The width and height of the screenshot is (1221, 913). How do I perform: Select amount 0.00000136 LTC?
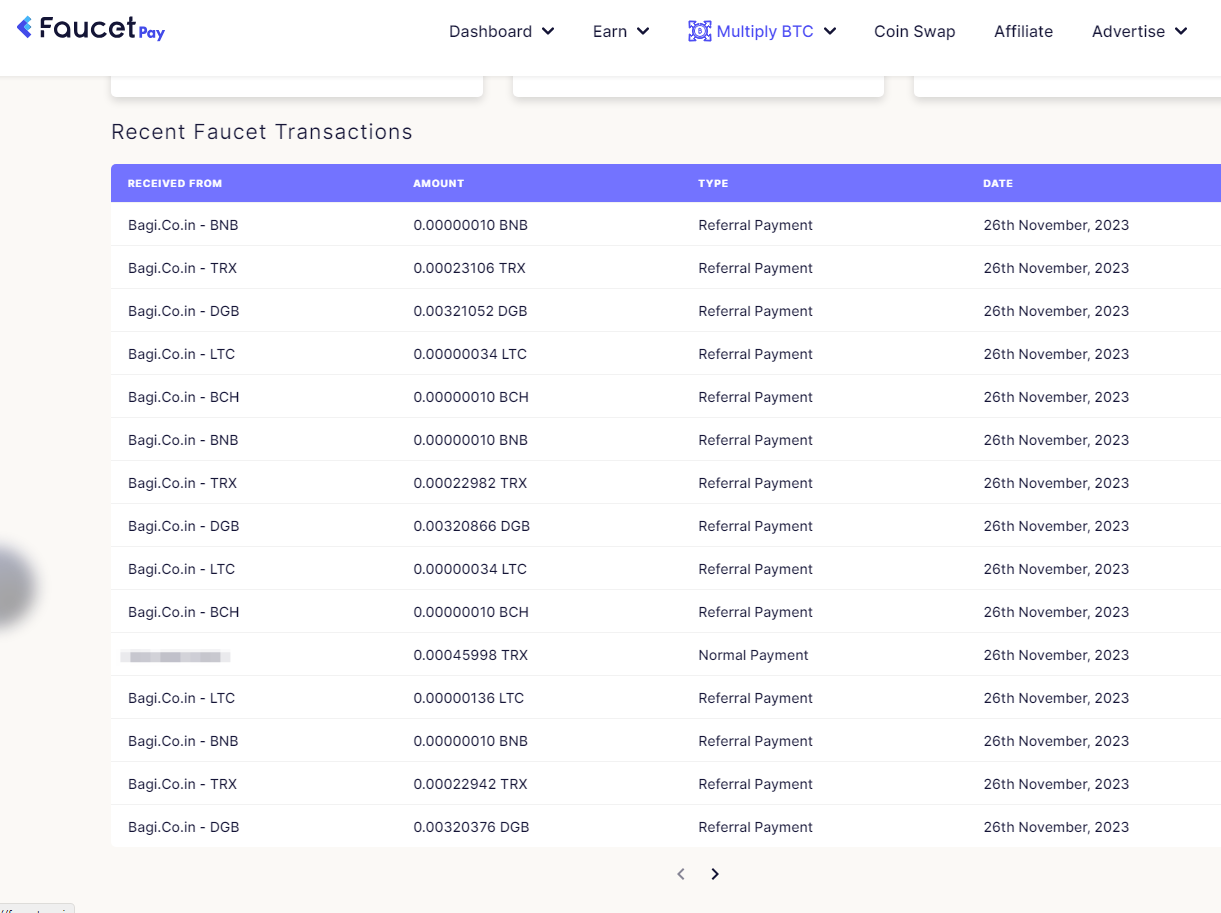(x=469, y=698)
